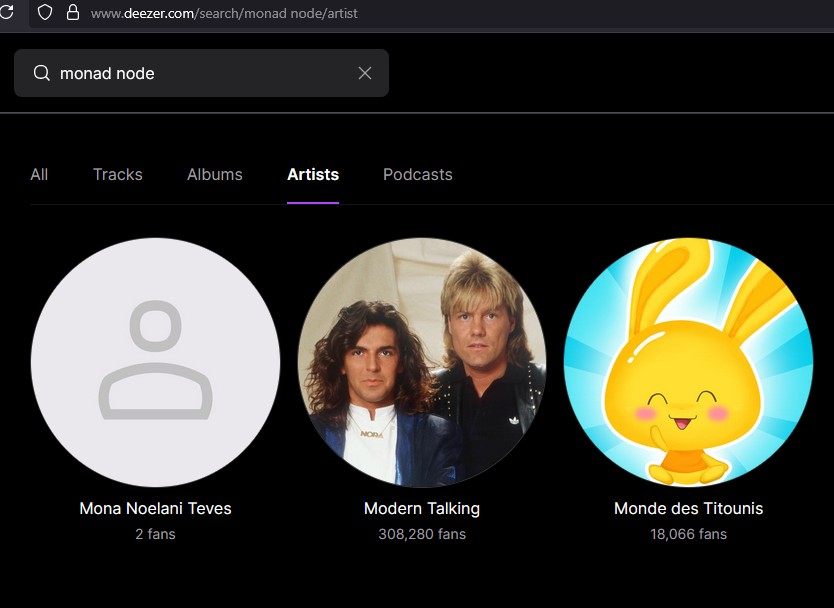Go to the Albums tab
This screenshot has height=608, width=834.
(x=215, y=174)
